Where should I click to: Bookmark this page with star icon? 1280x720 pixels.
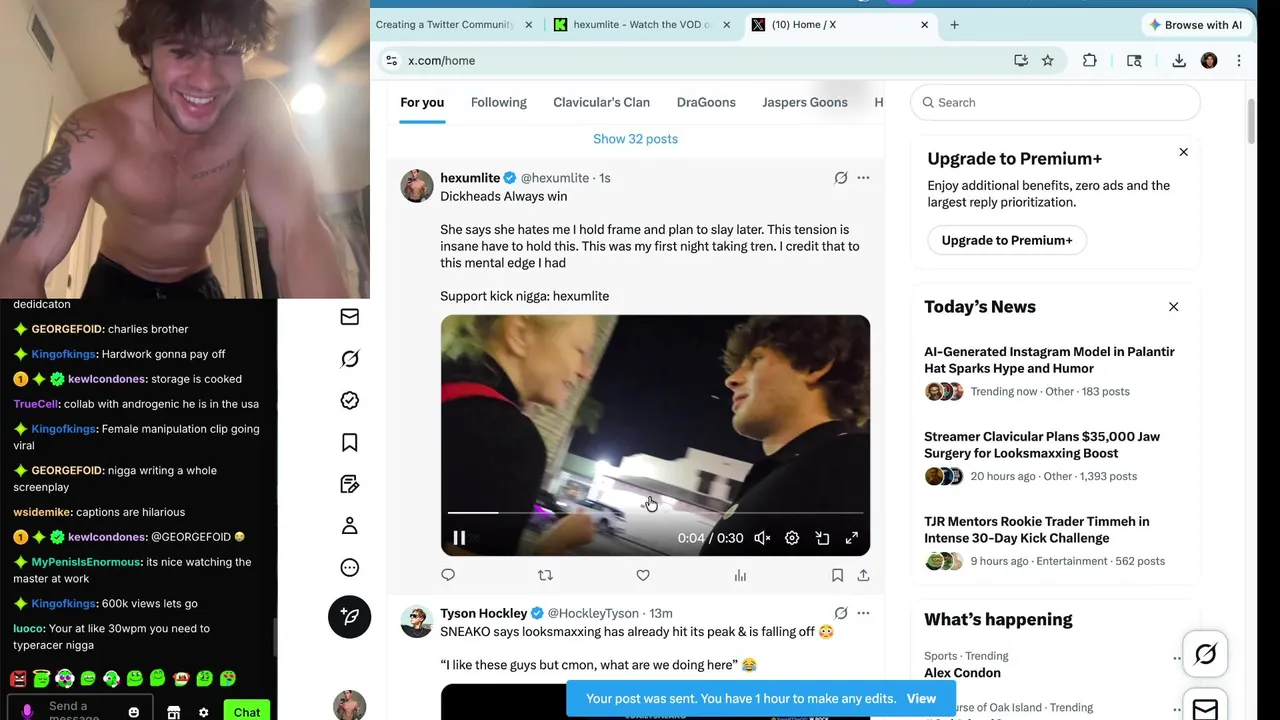pyautogui.click(x=1047, y=61)
